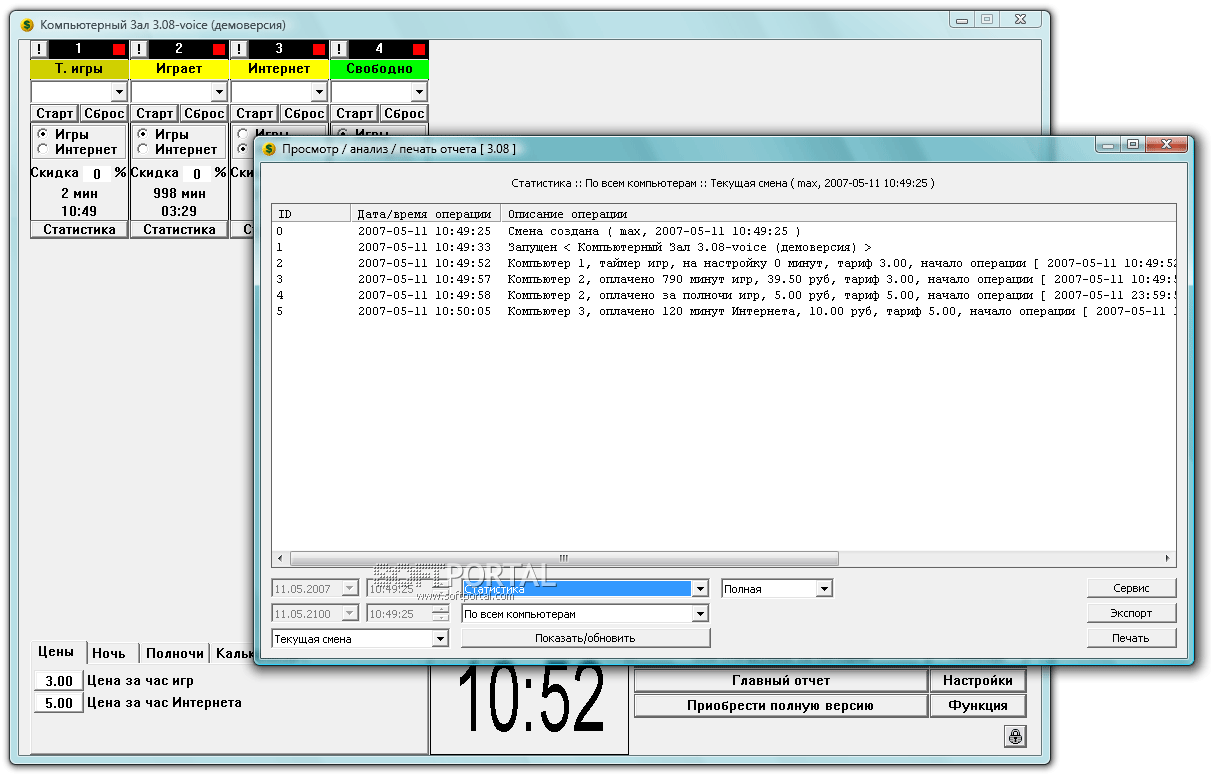Open the Полная report detail dropdown
Image resolution: width=1211 pixels, height=778 pixels.
(824, 589)
